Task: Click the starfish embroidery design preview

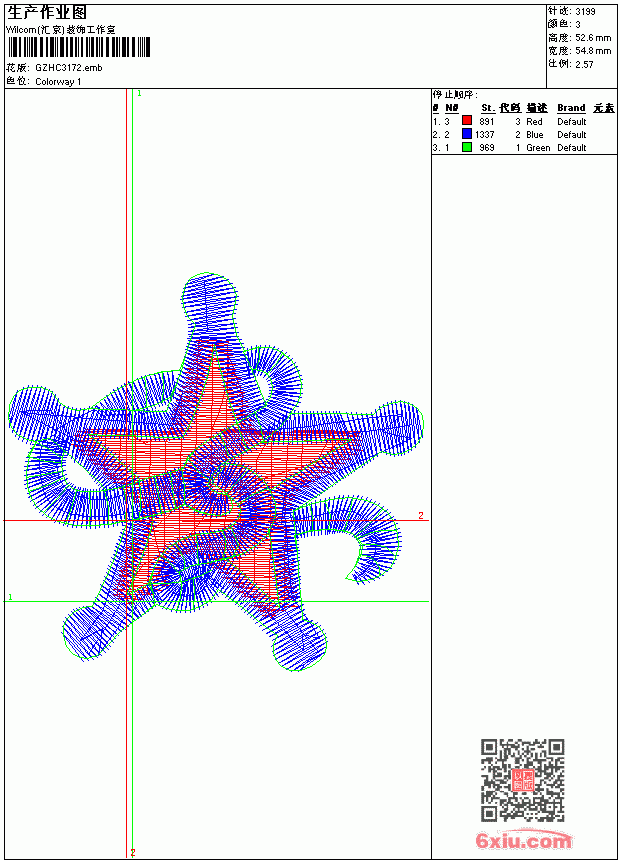Action: pos(216,472)
